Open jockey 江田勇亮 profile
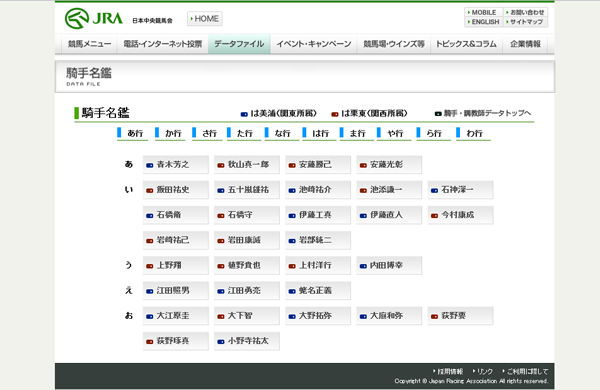 pyautogui.click(x=247, y=291)
